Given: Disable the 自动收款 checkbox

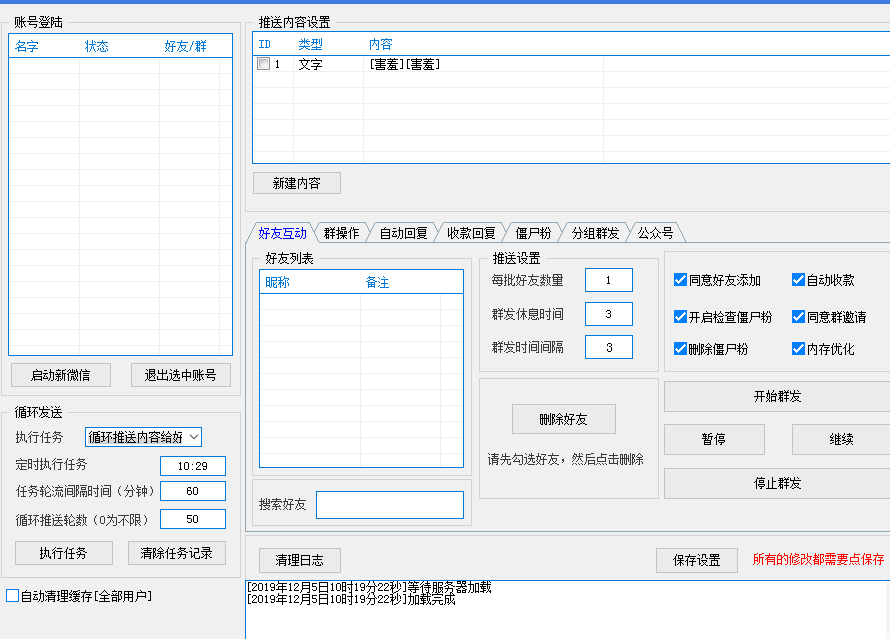Looking at the screenshot, I should click(799, 280).
